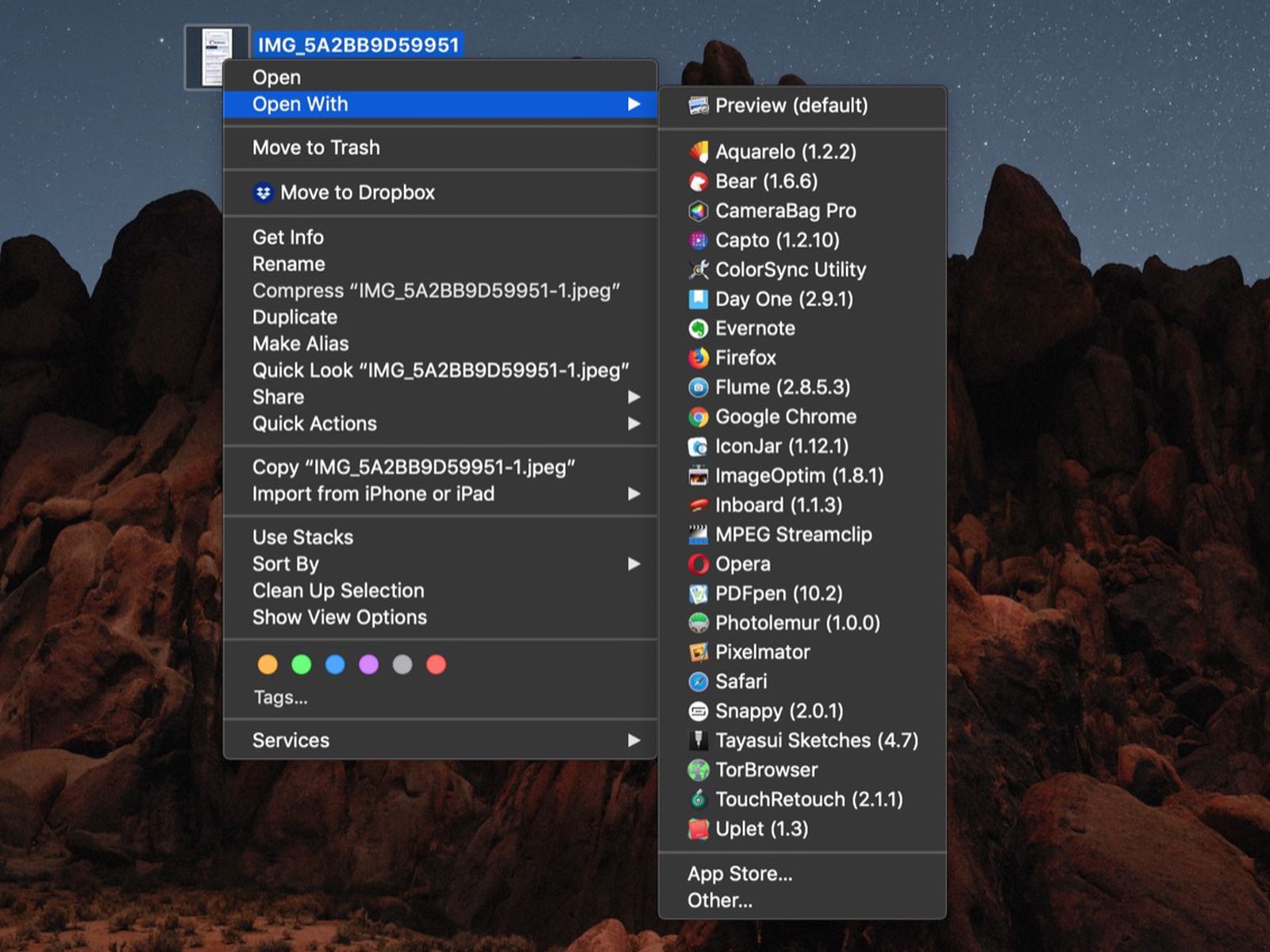Click the Snappy app icon
Image resolution: width=1270 pixels, height=952 pixels.
[698, 711]
